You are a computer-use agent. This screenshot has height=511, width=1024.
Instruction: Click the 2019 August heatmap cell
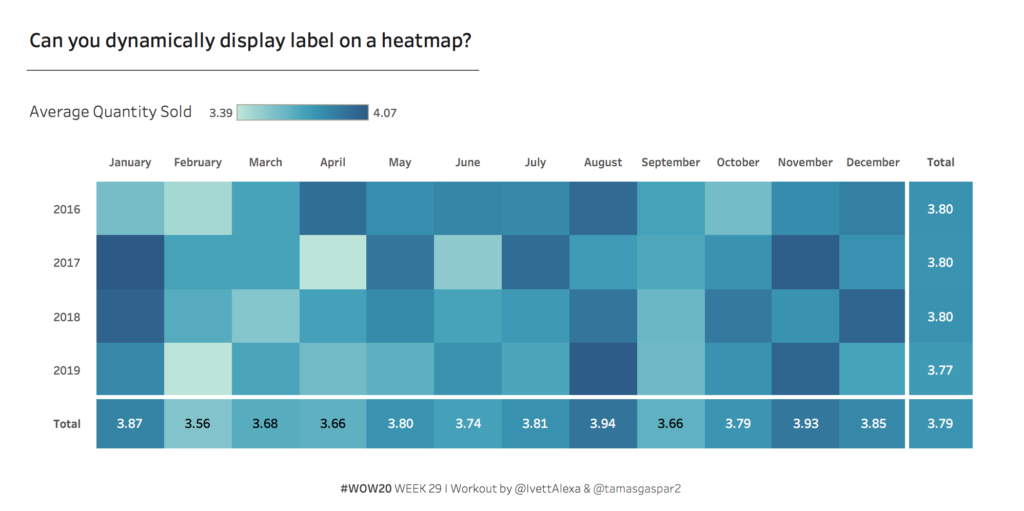(x=603, y=370)
